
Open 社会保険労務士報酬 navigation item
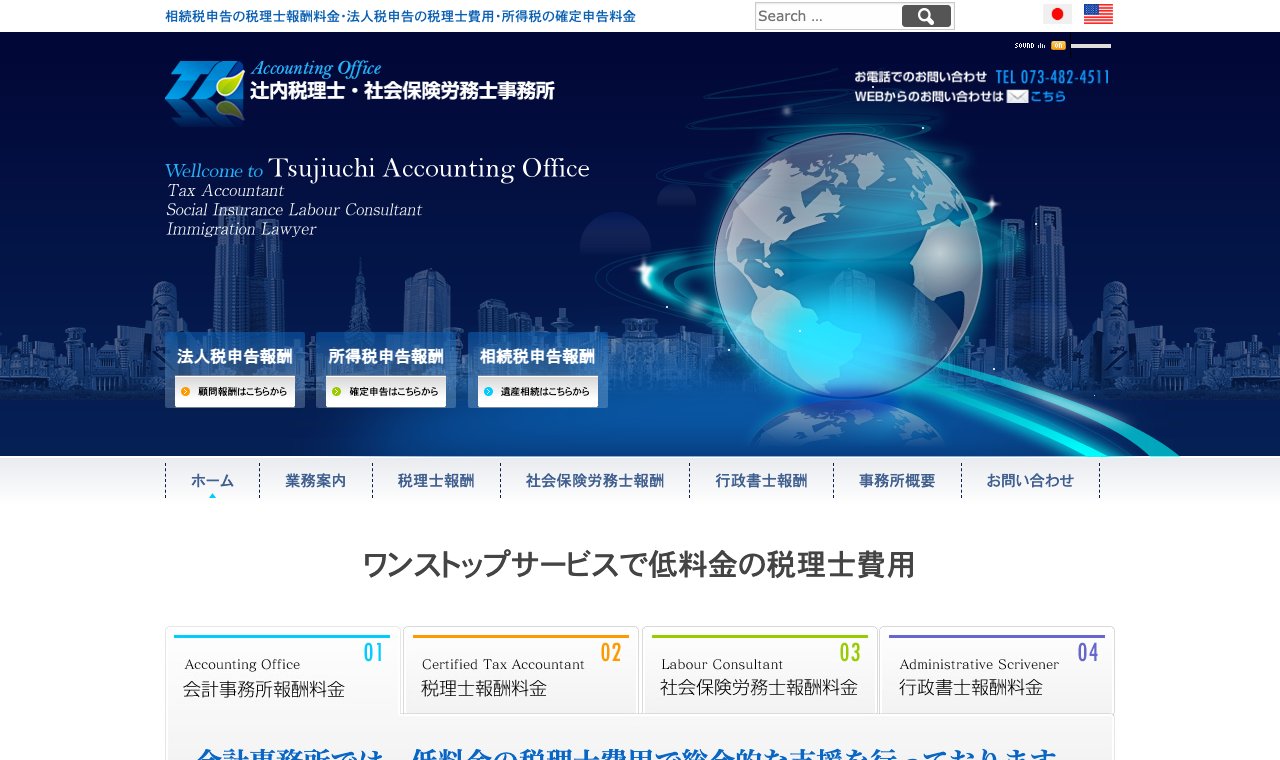595,480
